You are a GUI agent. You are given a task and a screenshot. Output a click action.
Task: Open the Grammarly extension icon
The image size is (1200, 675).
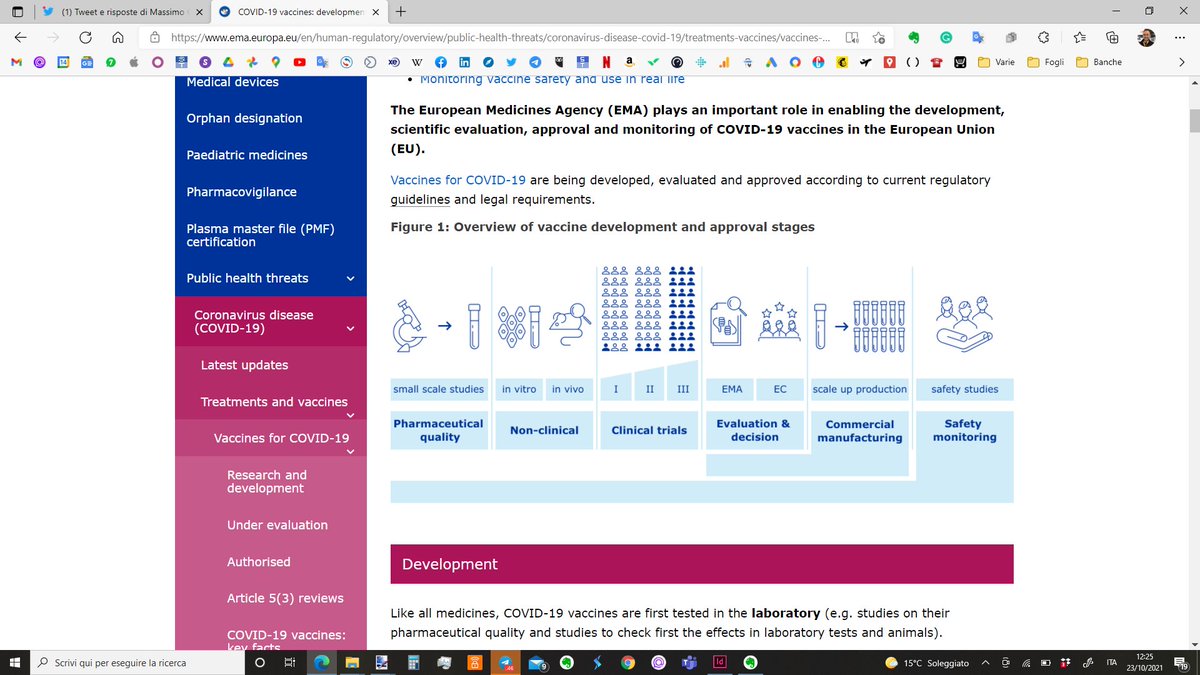946,37
